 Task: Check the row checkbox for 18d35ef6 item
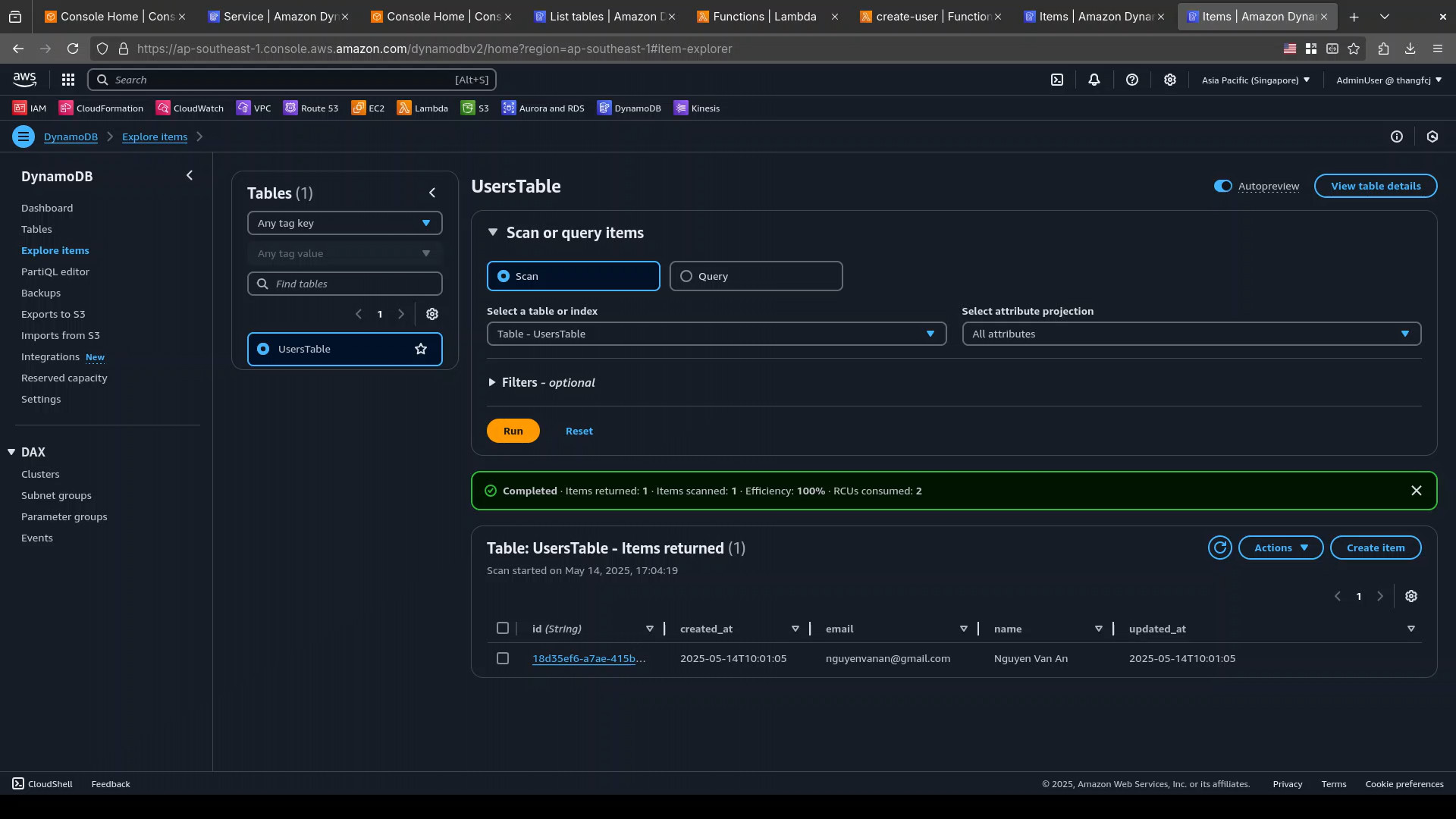503,658
